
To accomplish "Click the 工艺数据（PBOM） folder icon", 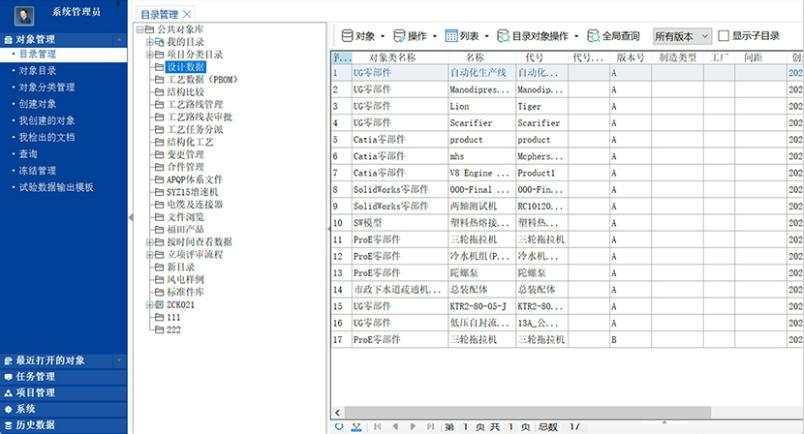I will tap(159, 79).
